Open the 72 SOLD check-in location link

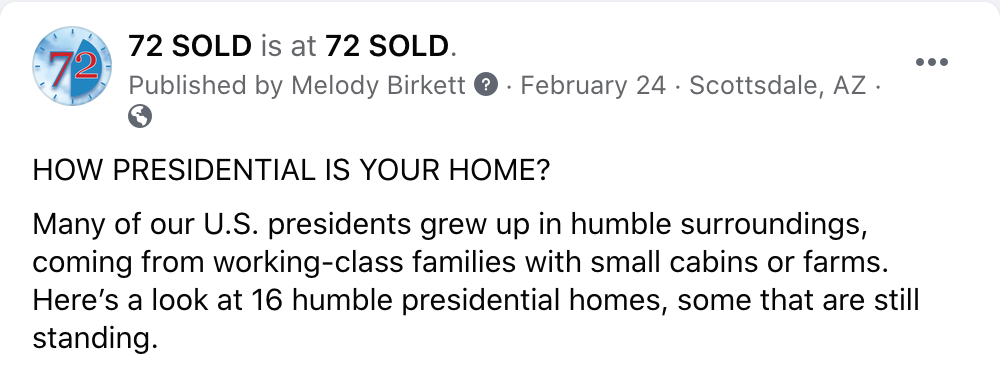[387, 47]
